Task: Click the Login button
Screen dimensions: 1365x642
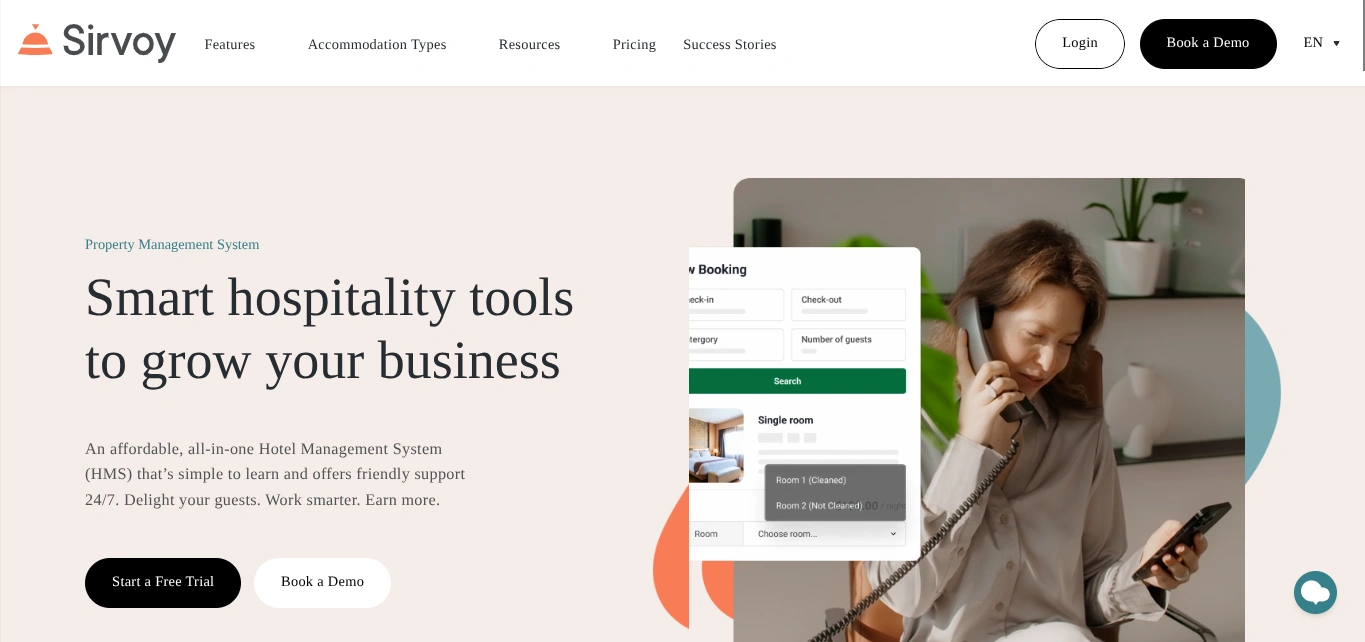Action: tap(1080, 44)
